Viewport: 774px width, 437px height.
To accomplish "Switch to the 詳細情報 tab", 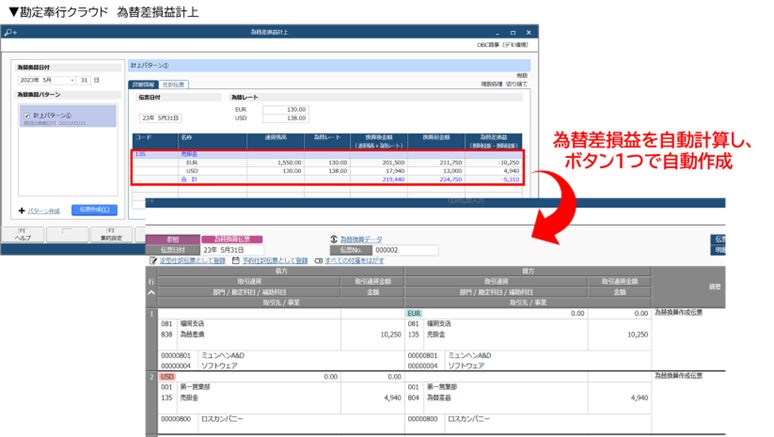I will click(x=143, y=84).
